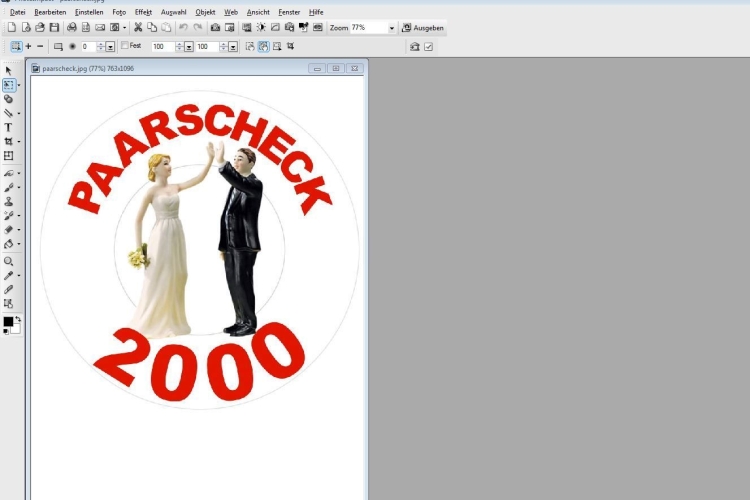
Task: Select the Stamp tool in toolbox
Action: 8,201
